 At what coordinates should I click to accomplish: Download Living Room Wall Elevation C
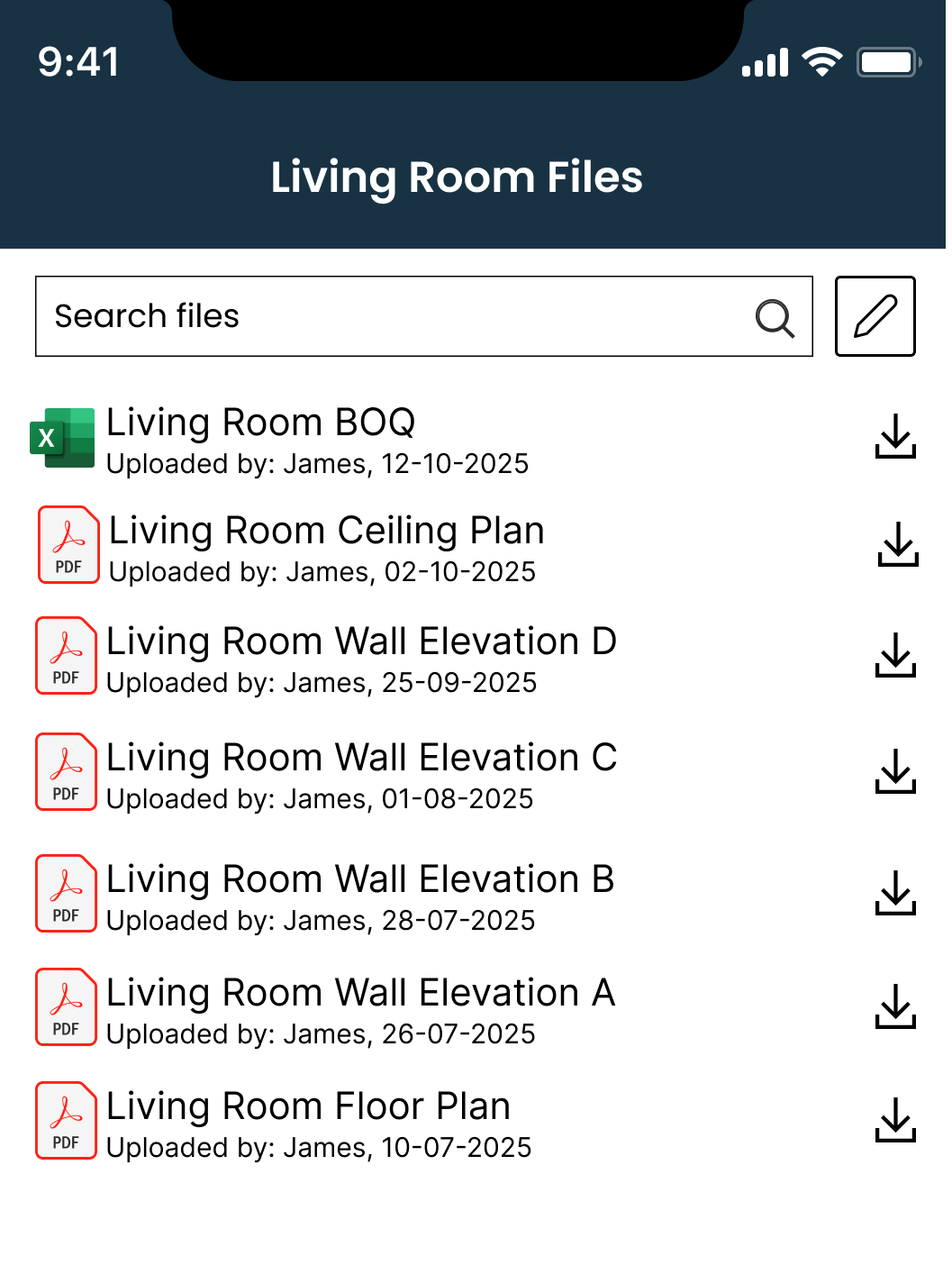pyautogui.click(x=895, y=771)
